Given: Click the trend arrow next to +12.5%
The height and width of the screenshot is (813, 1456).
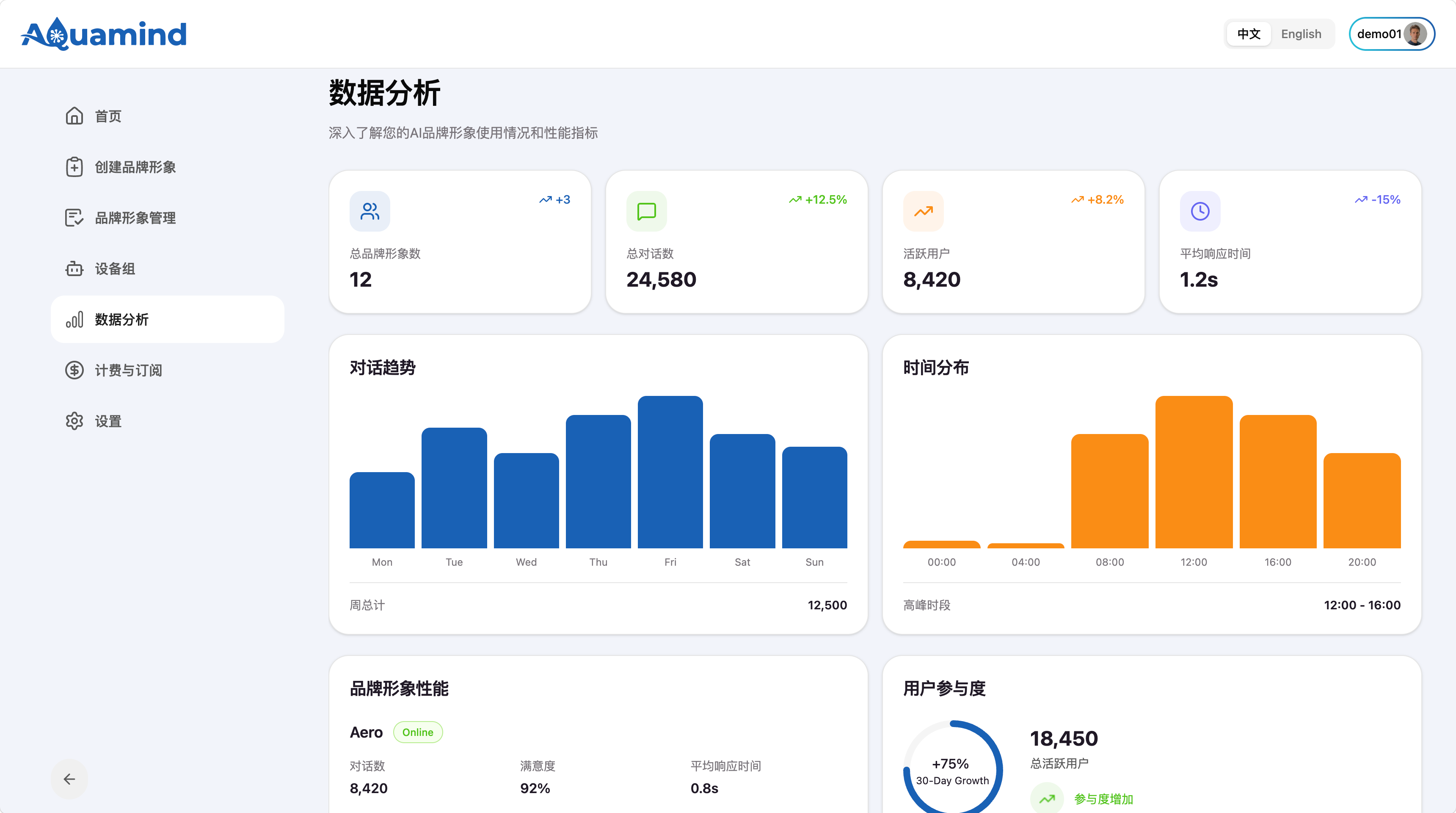Looking at the screenshot, I should coord(795,199).
